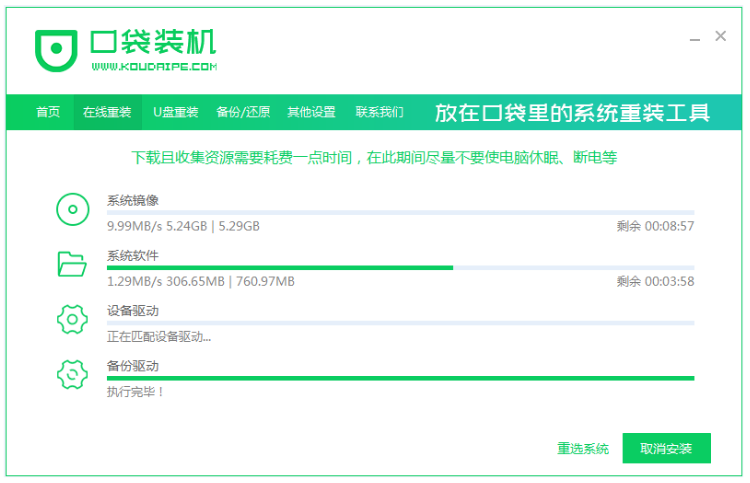This screenshot has width=750, height=483.
Task: Click the 重选系统 link
Action: pos(583,449)
